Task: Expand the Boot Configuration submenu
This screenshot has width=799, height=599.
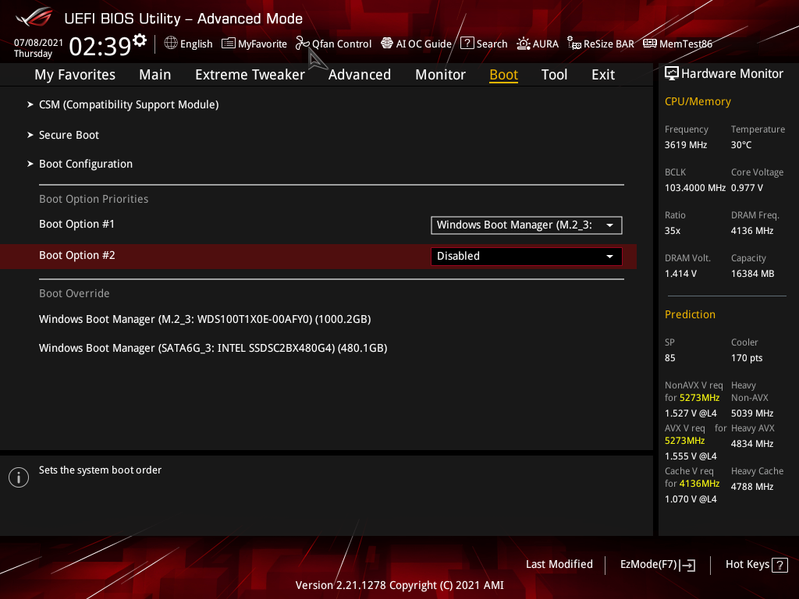Action: (x=86, y=164)
